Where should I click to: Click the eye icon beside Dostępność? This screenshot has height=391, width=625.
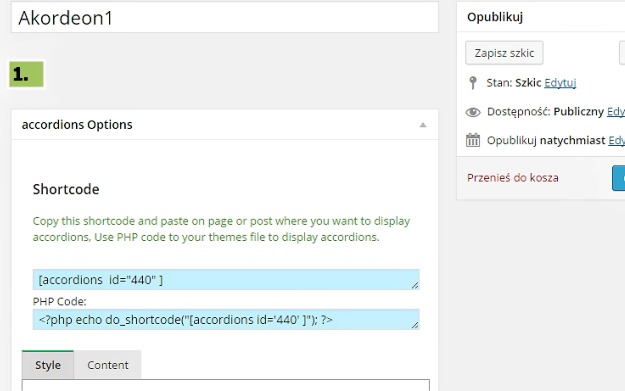[x=473, y=112]
